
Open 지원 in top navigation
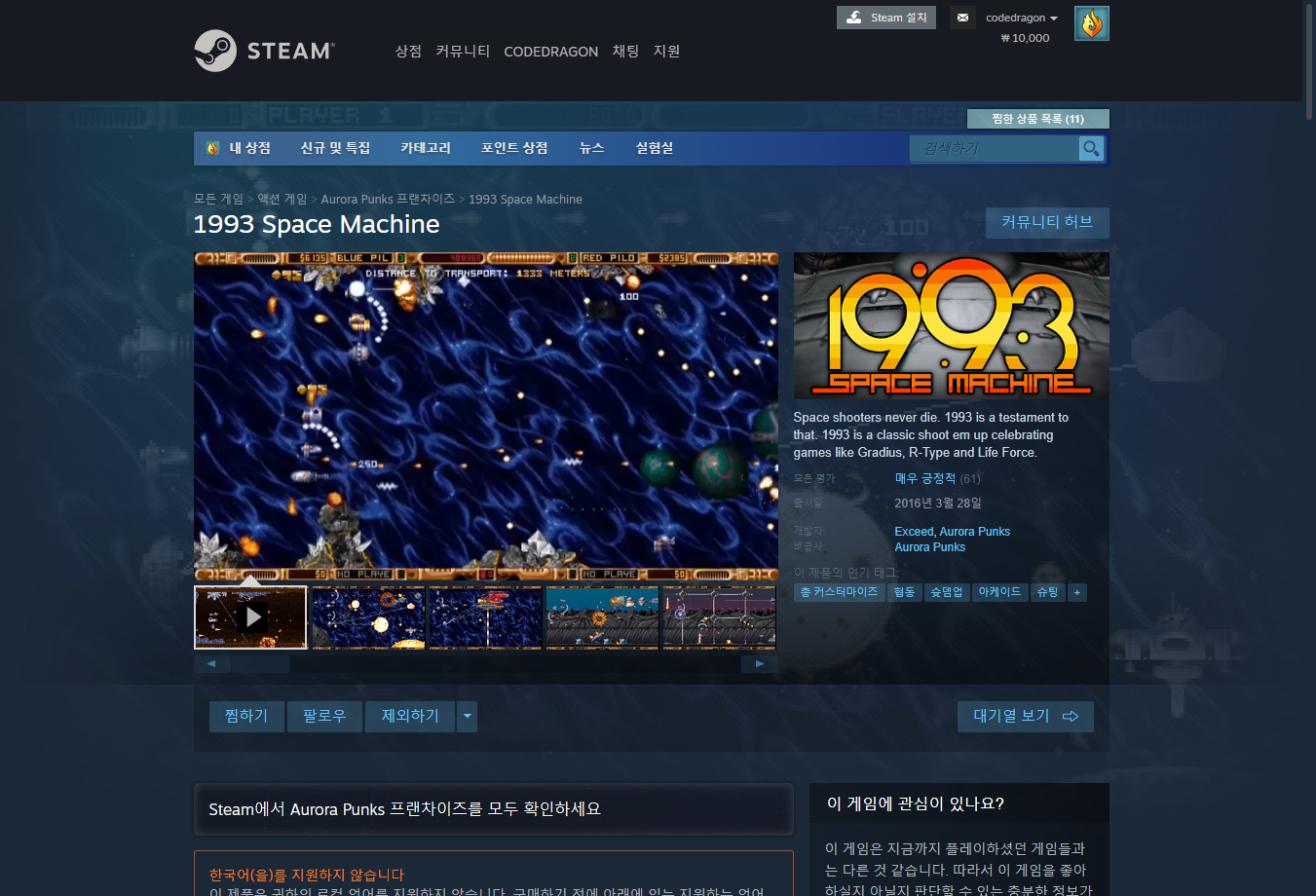666,51
